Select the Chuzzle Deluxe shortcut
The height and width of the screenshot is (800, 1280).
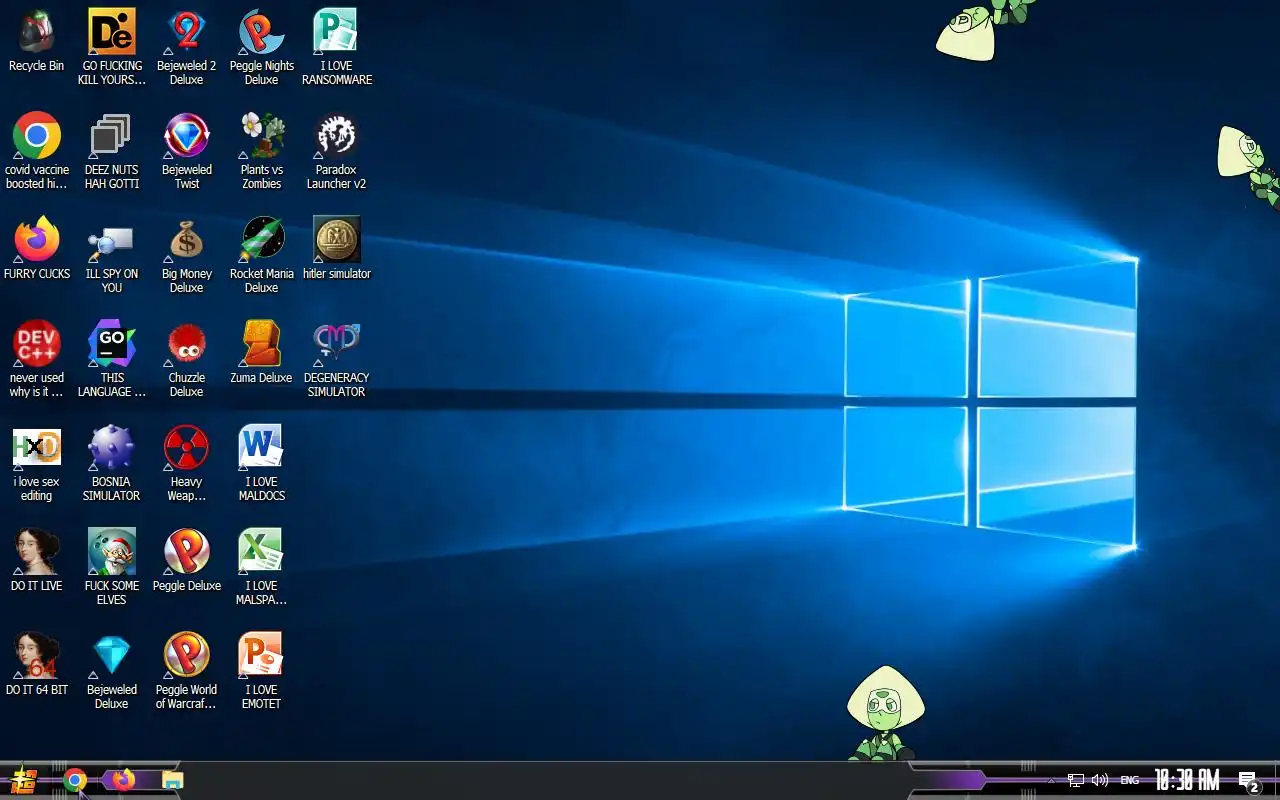pyautogui.click(x=187, y=359)
